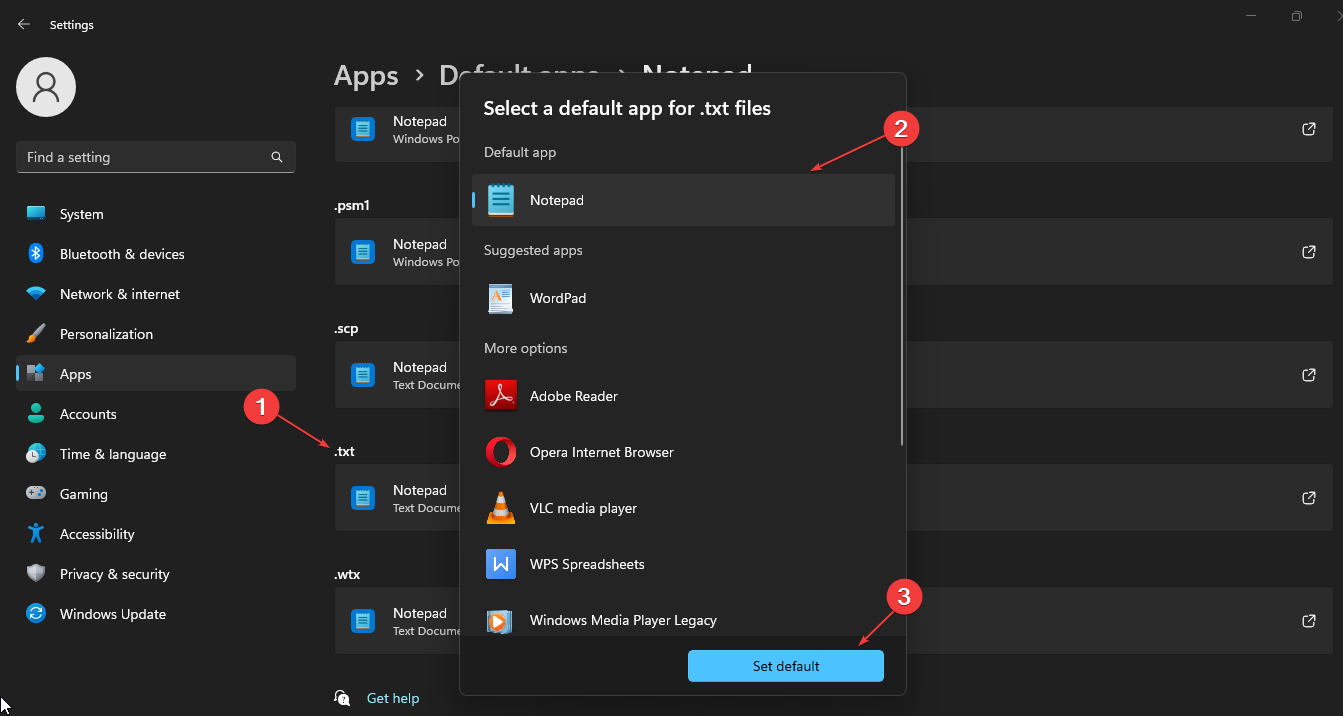Open external link icon for .txt row
Image resolution: width=1343 pixels, height=716 pixels.
tap(1308, 497)
